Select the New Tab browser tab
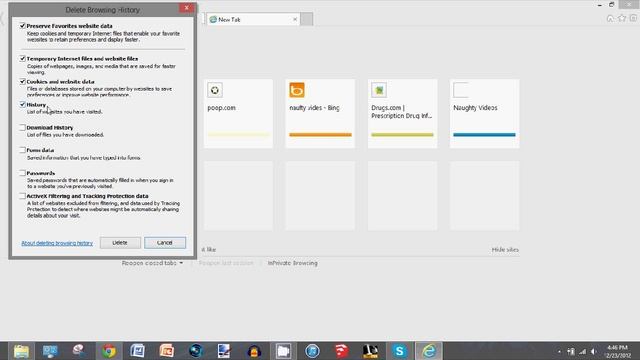Viewport: 640px width, 360px height. (x=253, y=19)
